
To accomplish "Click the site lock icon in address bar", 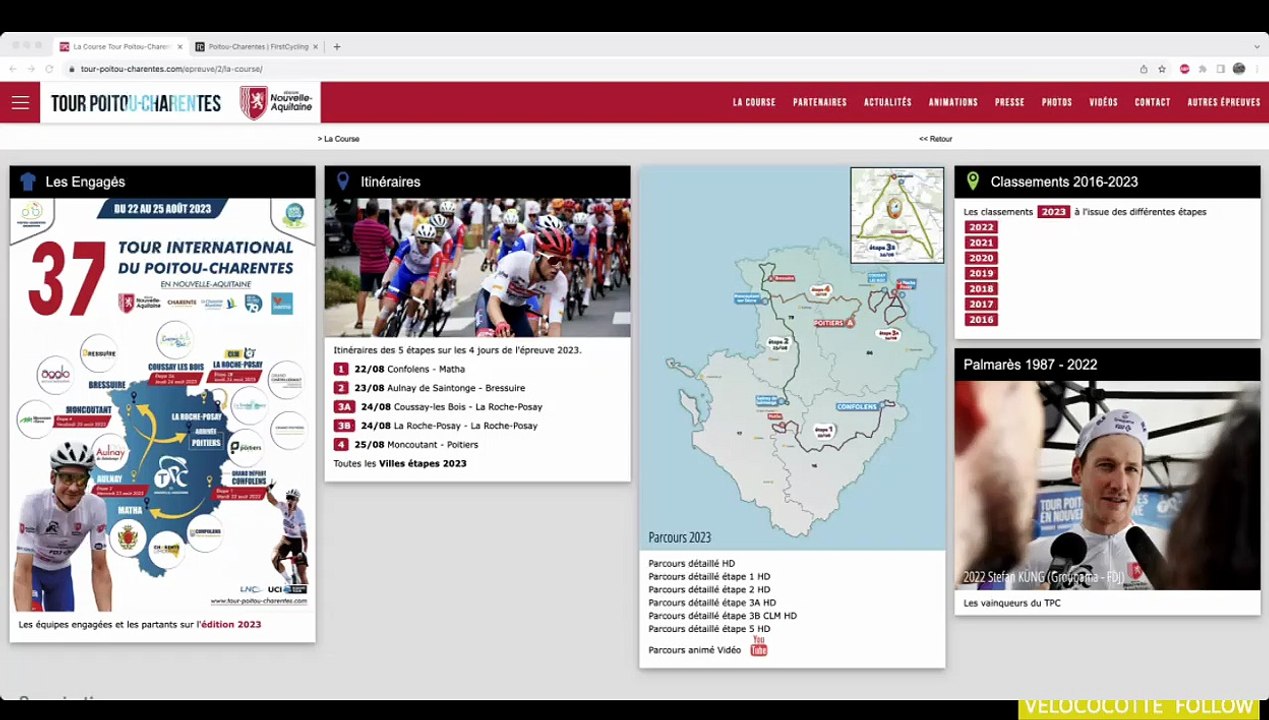I will click(x=71, y=69).
